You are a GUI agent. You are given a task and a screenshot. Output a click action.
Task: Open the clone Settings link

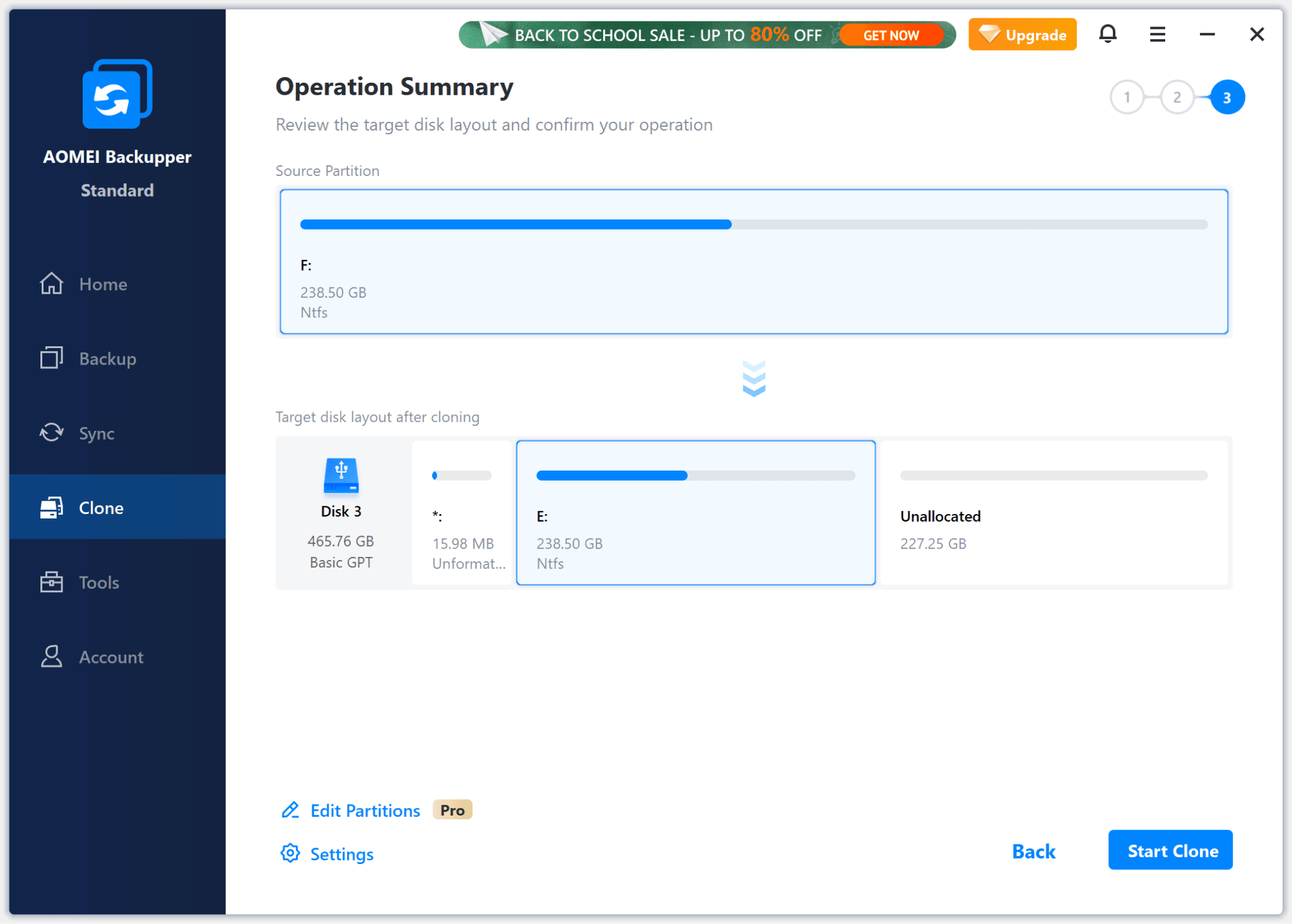pos(342,854)
